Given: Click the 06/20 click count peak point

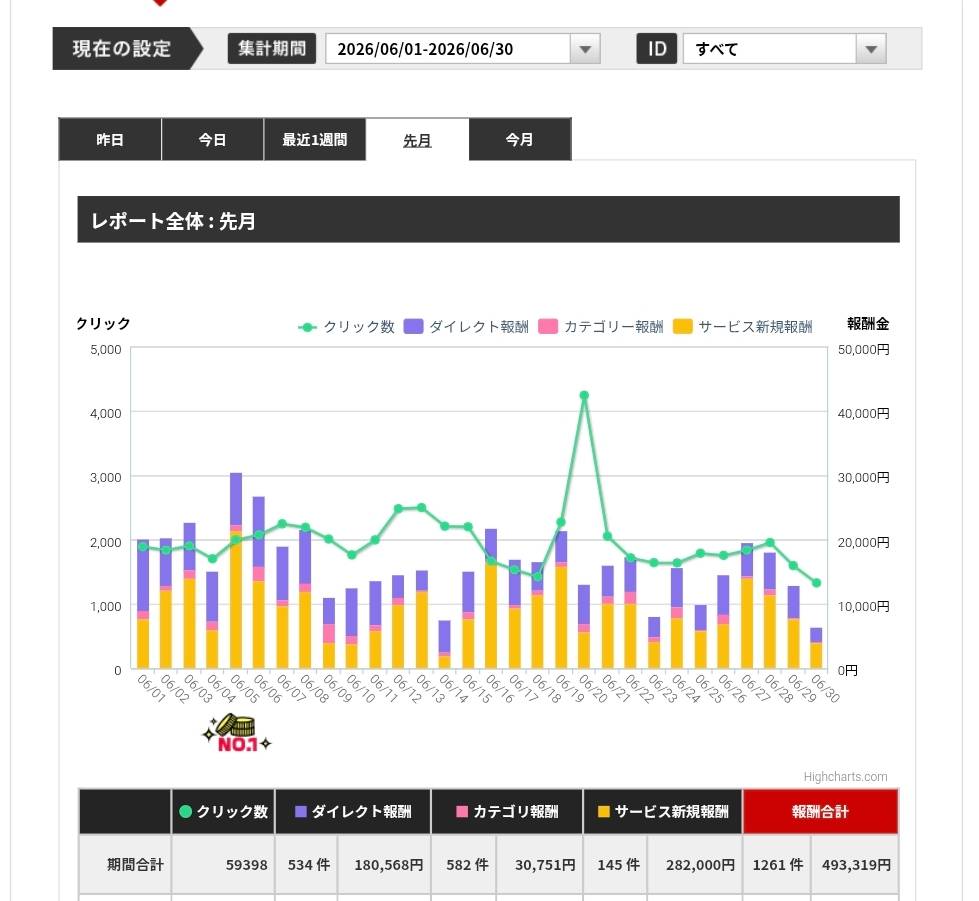Looking at the screenshot, I should coord(584,395).
